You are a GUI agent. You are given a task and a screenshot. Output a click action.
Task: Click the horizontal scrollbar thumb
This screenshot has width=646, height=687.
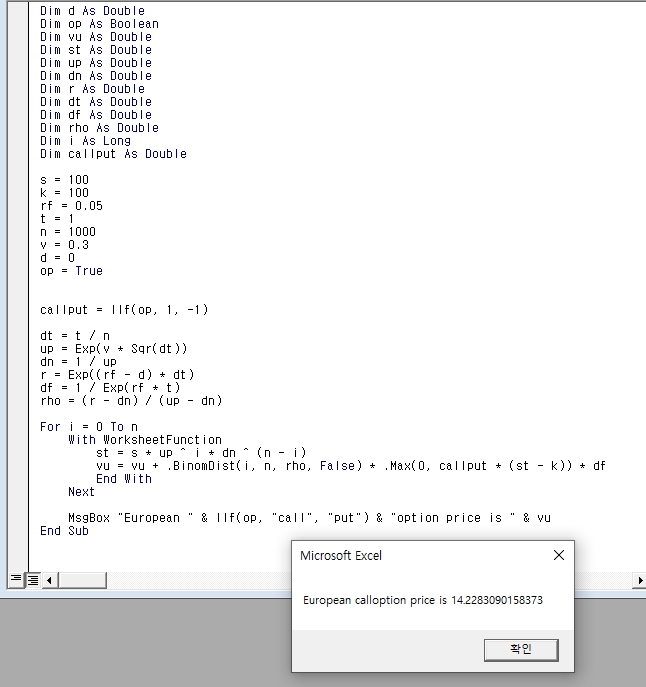(82, 580)
